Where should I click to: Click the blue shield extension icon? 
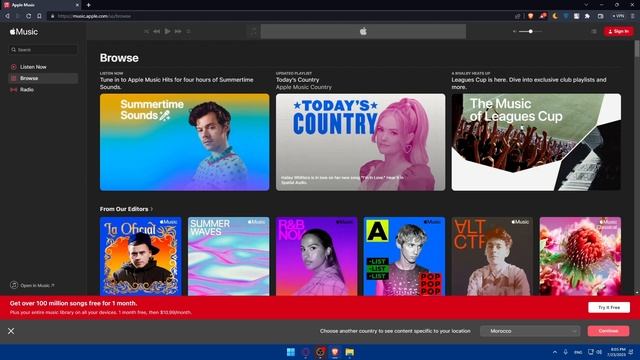tap(566, 16)
